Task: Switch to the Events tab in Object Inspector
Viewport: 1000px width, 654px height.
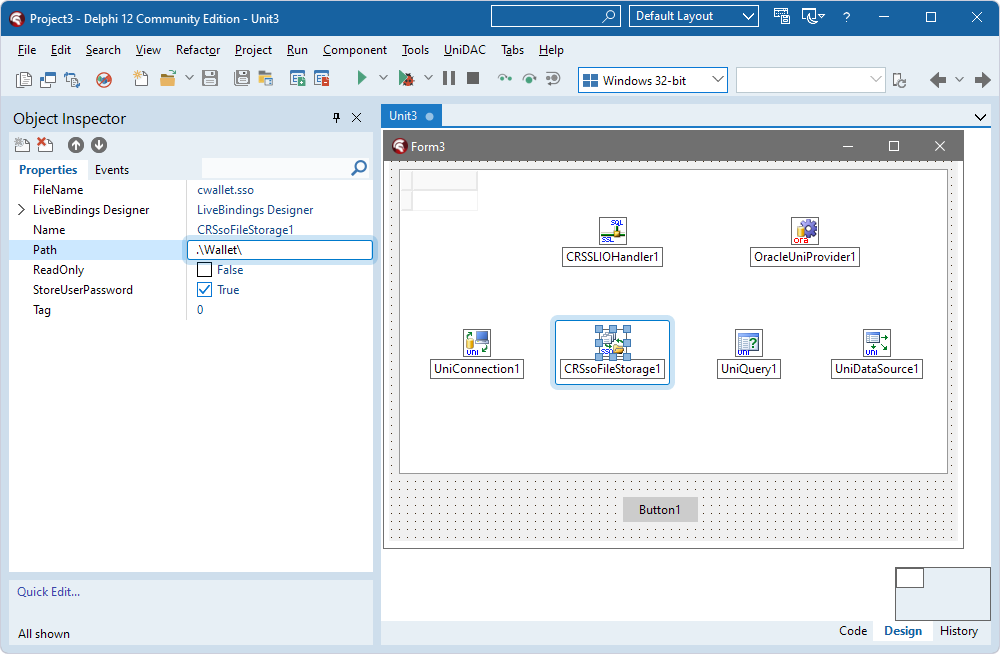Action: (x=111, y=169)
